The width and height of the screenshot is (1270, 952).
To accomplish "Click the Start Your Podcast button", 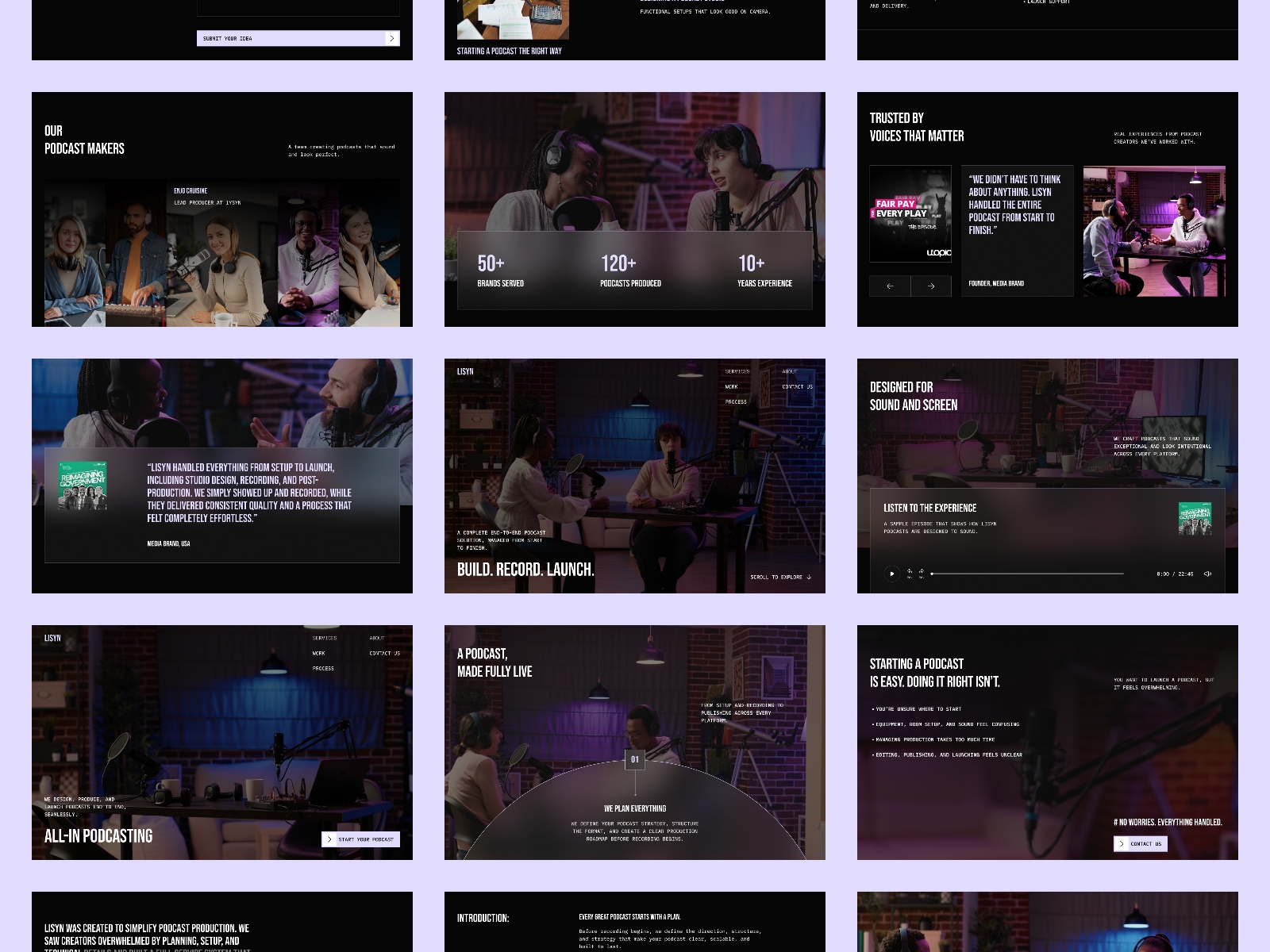I will [x=360, y=839].
